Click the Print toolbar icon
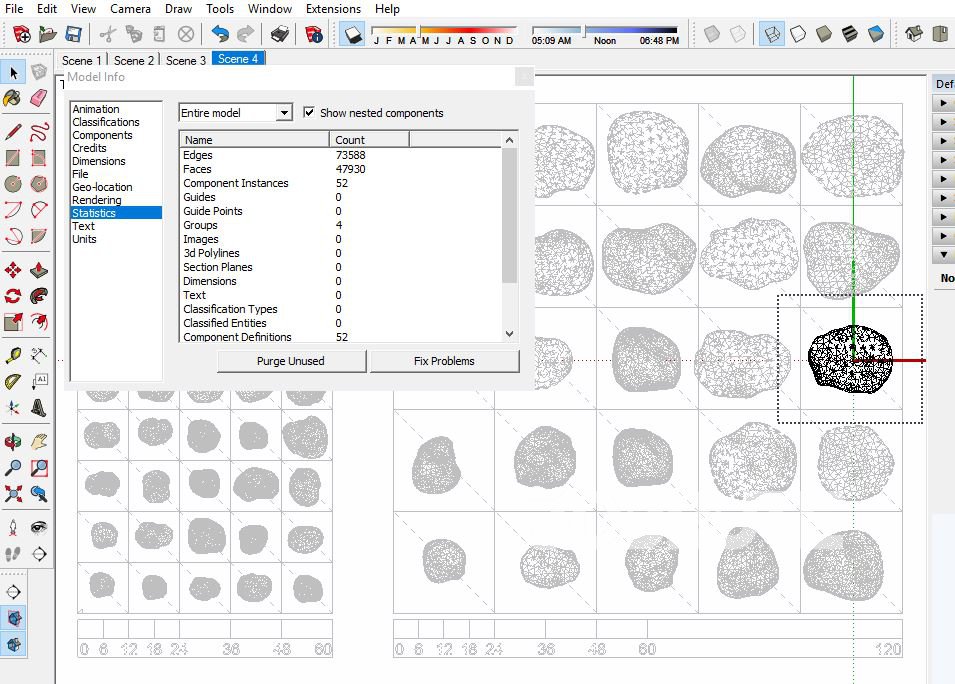 pos(281,35)
